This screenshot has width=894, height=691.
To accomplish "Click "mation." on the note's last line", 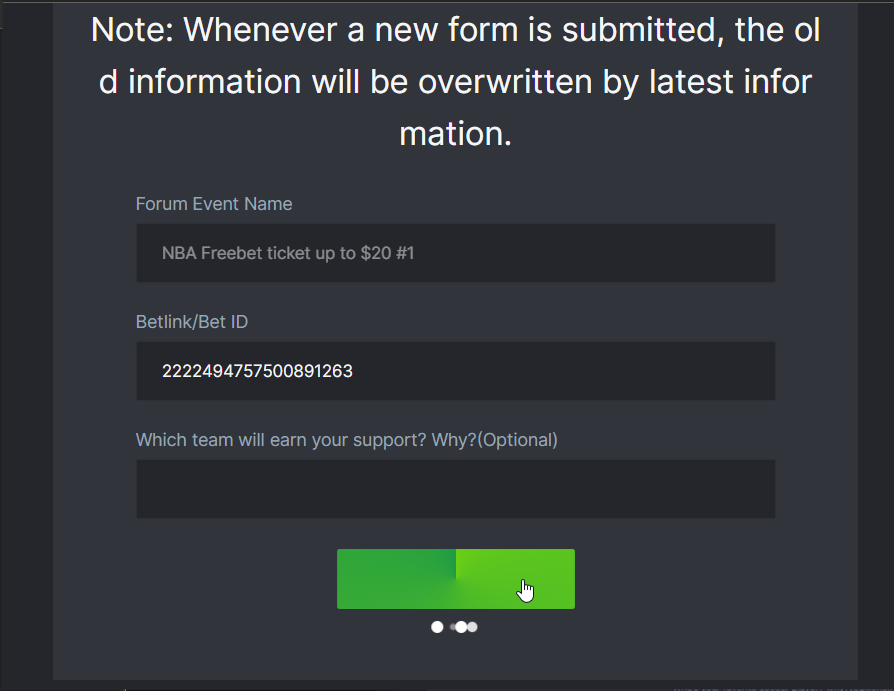I will coord(455,134).
